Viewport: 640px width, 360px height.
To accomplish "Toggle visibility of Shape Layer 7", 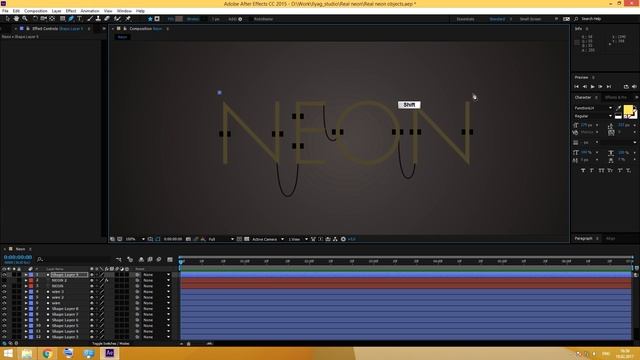I will click(4, 315).
